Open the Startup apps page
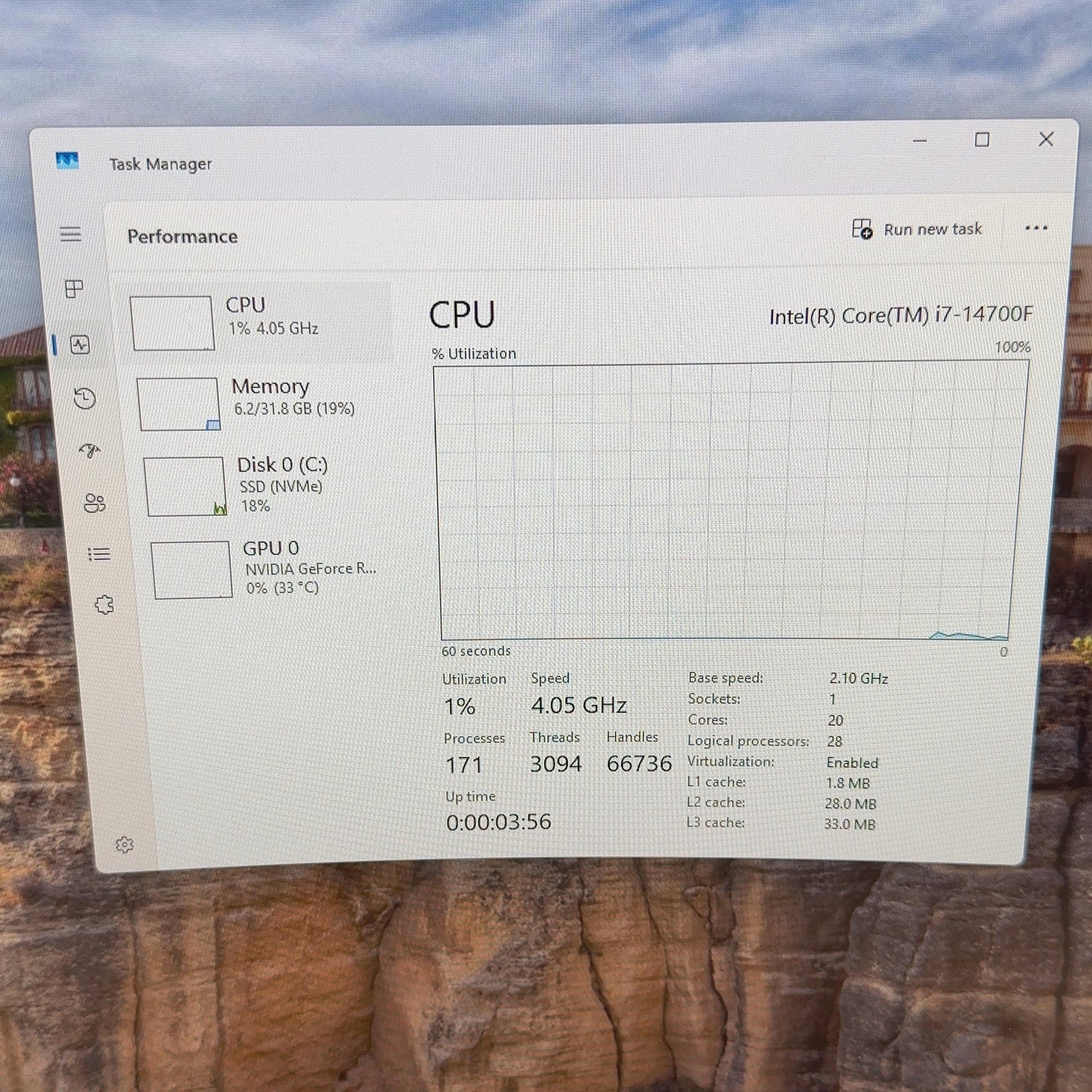Screen dimensions: 1092x1092 click(90, 451)
